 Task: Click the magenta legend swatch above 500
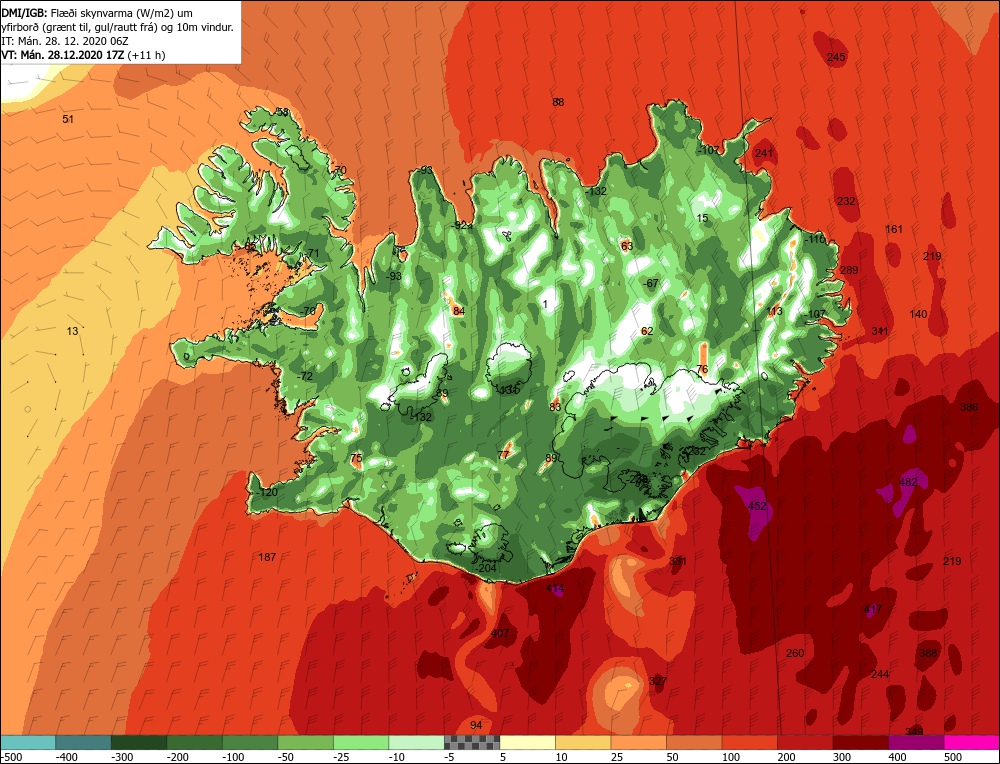tap(972, 742)
